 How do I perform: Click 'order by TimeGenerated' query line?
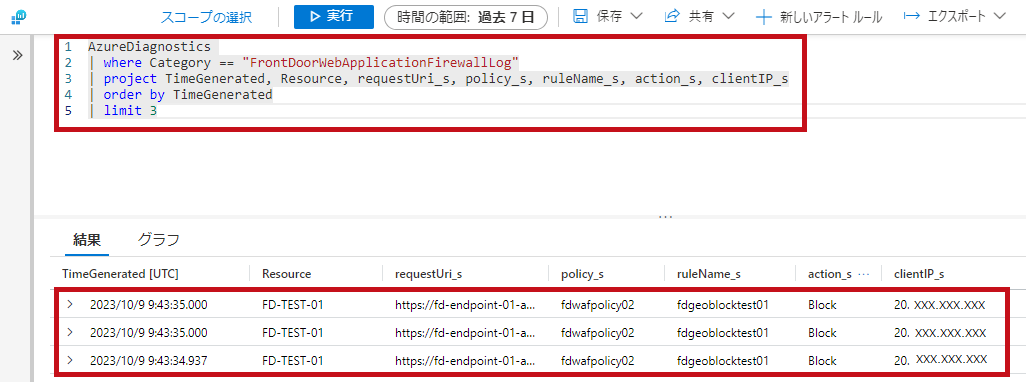click(x=187, y=95)
